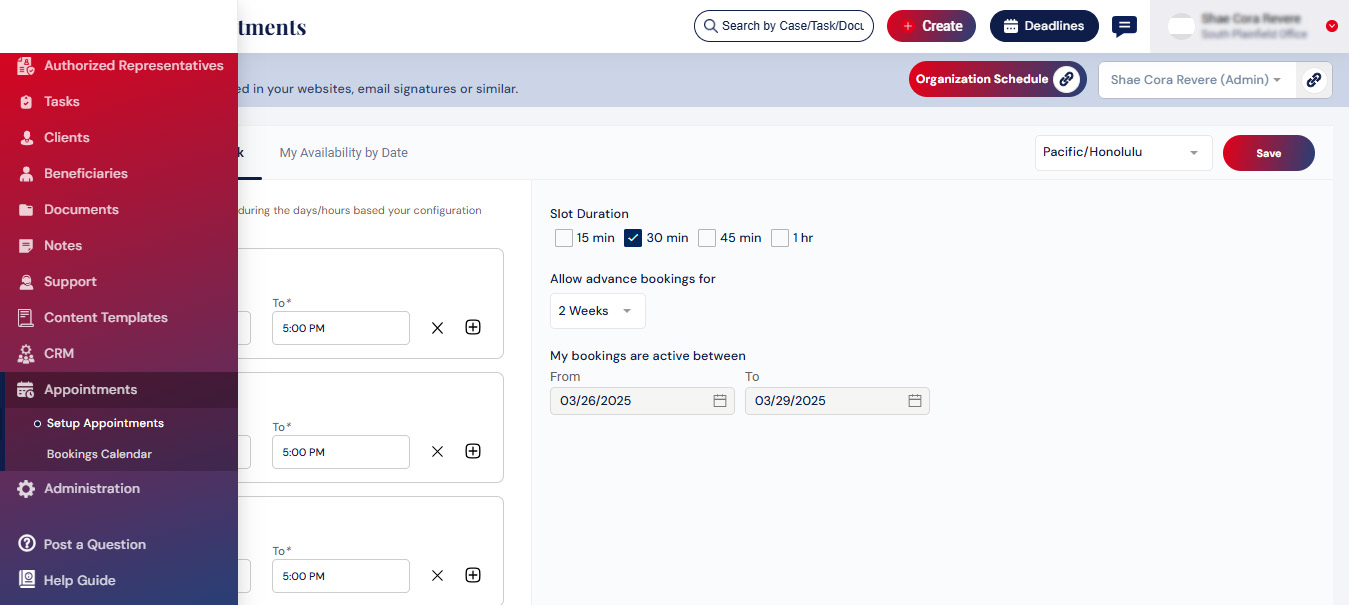This screenshot has width=1349, height=605.
Task: Click the Help Guide book icon
Action: tap(27, 580)
